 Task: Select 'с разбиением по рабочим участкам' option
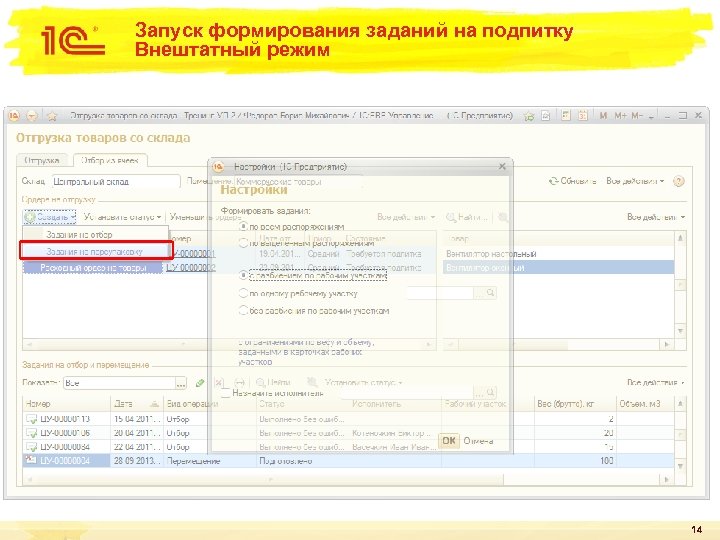point(243,276)
